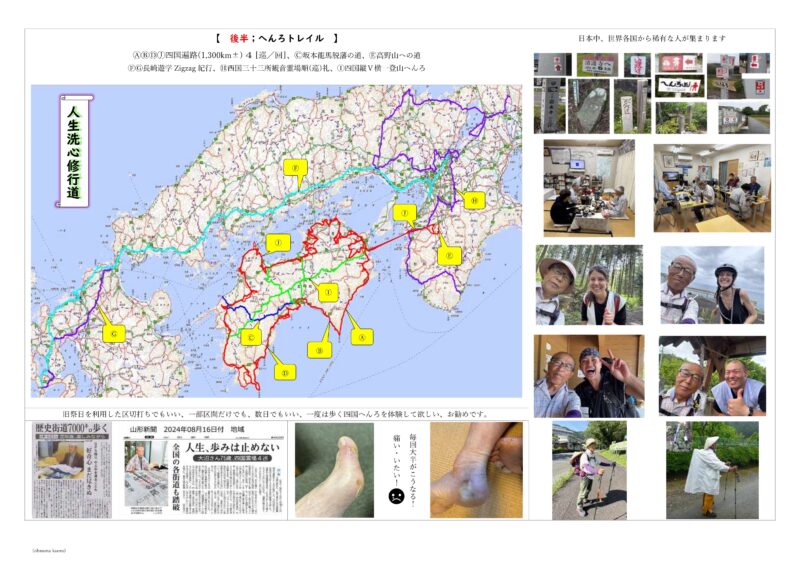Open the selfie with thumbs-up man
Image resolution: width=800 pixels, height=566 pixels.
(x=711, y=375)
